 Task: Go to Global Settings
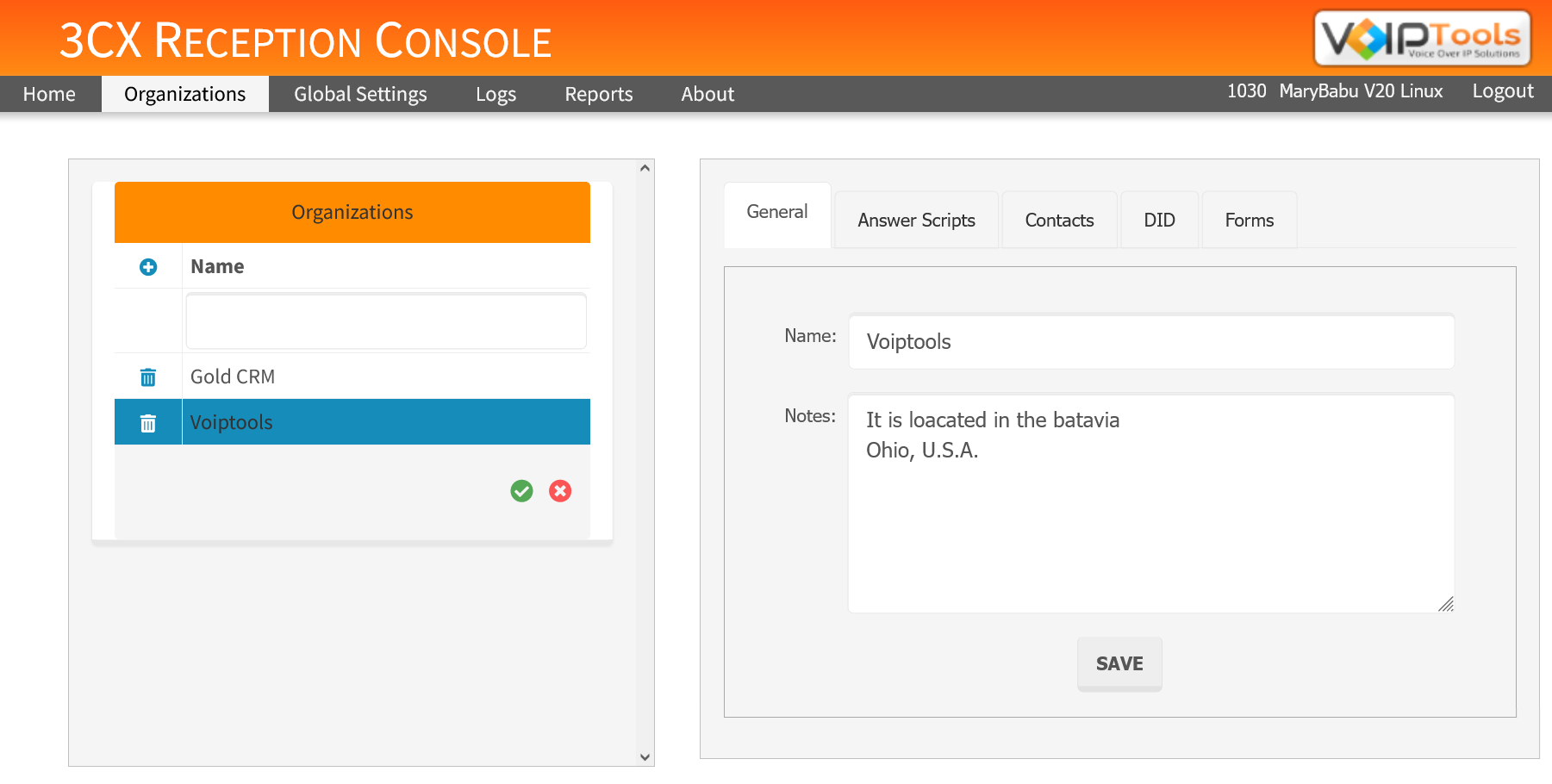[x=360, y=94]
